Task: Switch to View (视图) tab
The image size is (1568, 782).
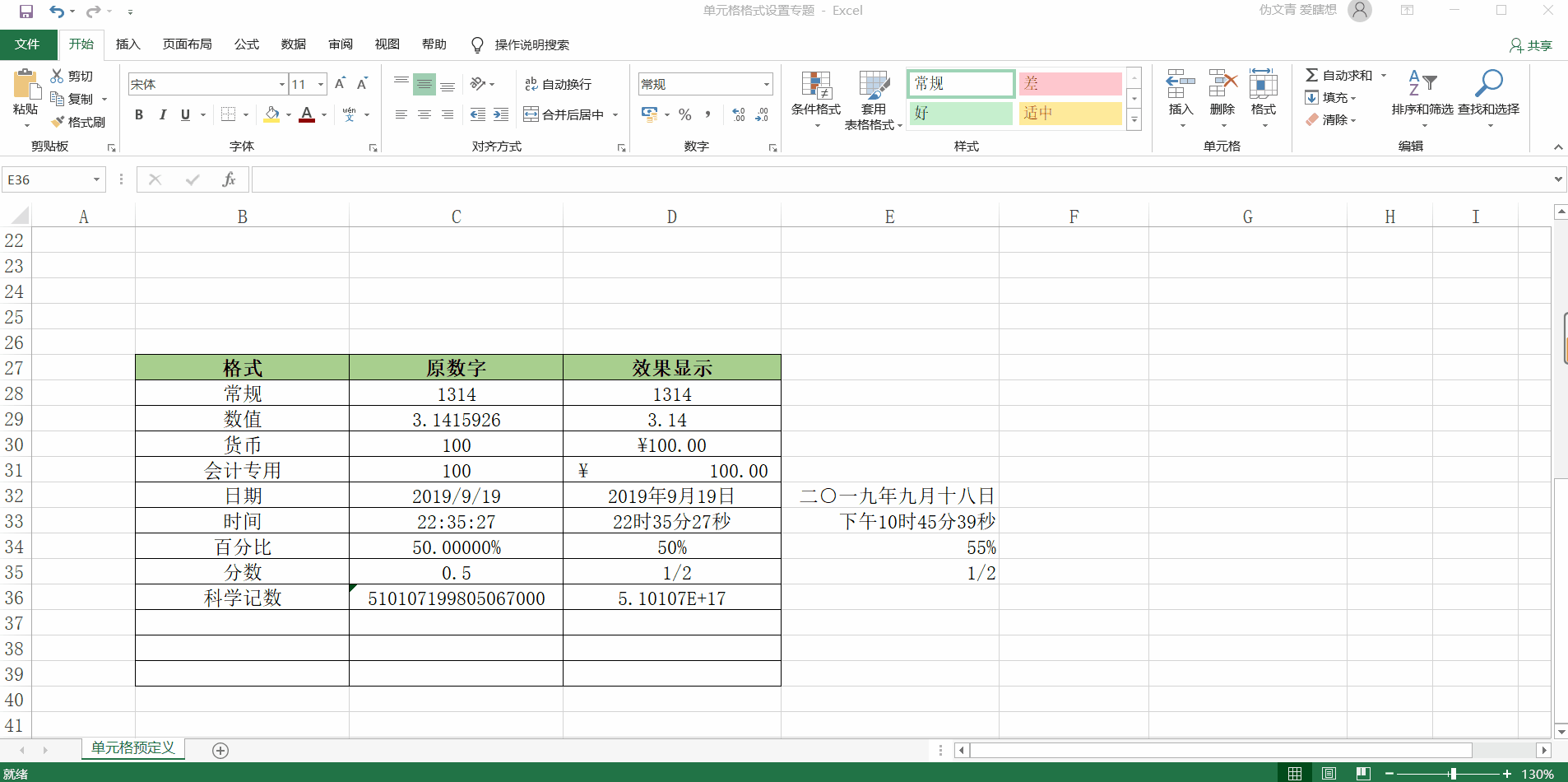Action: click(387, 44)
